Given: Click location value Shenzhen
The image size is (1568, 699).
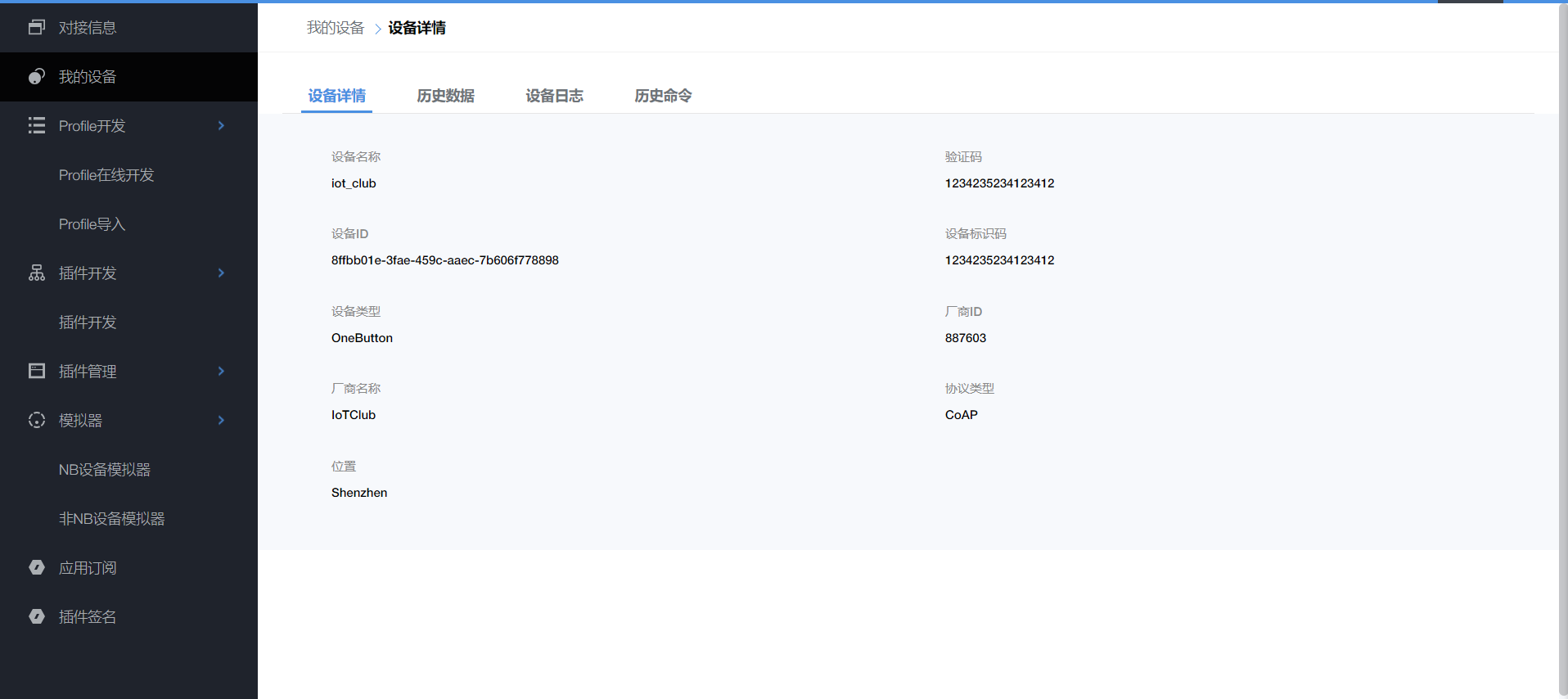Looking at the screenshot, I should point(359,493).
